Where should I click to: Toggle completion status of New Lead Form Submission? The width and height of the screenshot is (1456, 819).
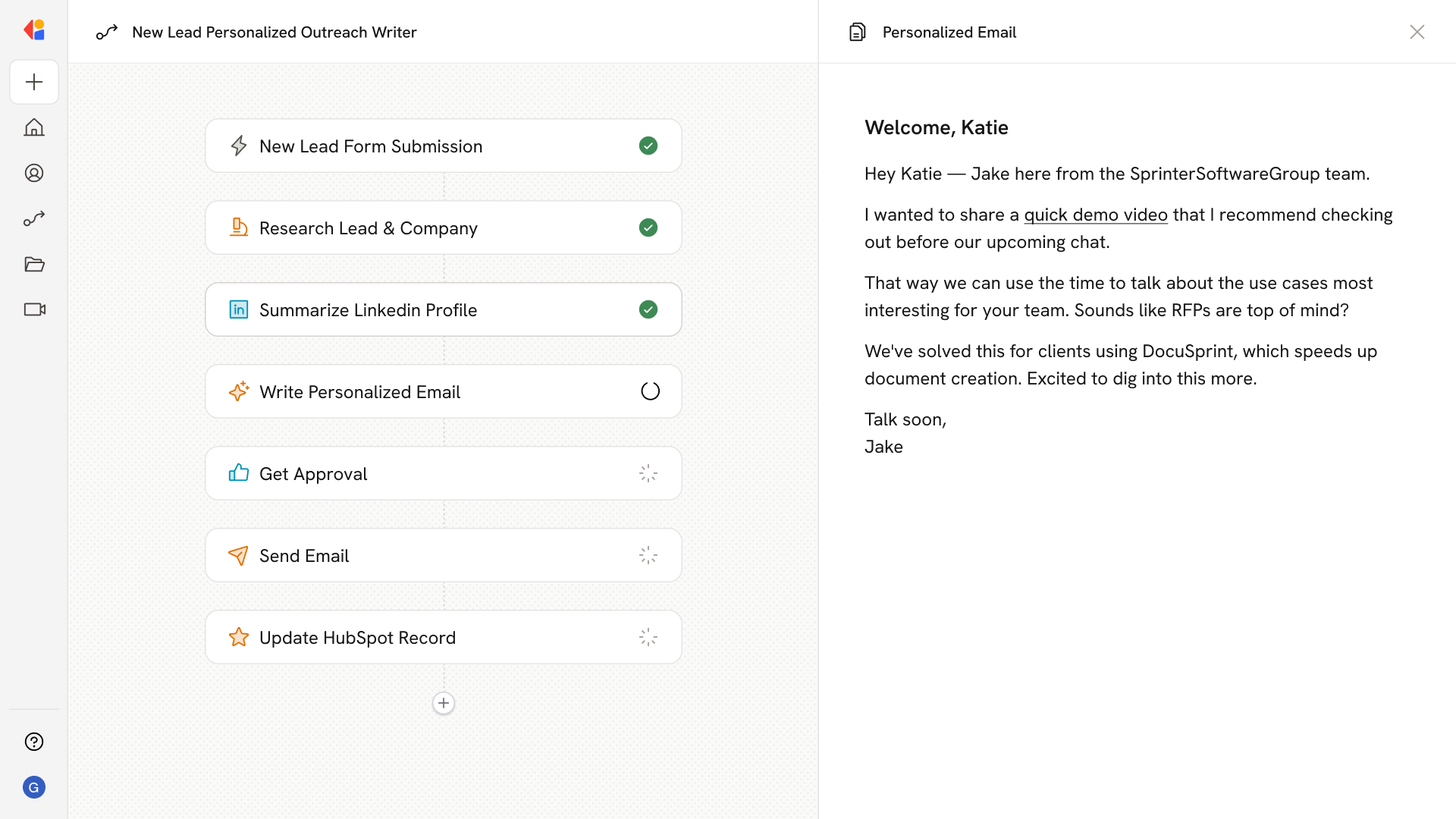tap(648, 146)
